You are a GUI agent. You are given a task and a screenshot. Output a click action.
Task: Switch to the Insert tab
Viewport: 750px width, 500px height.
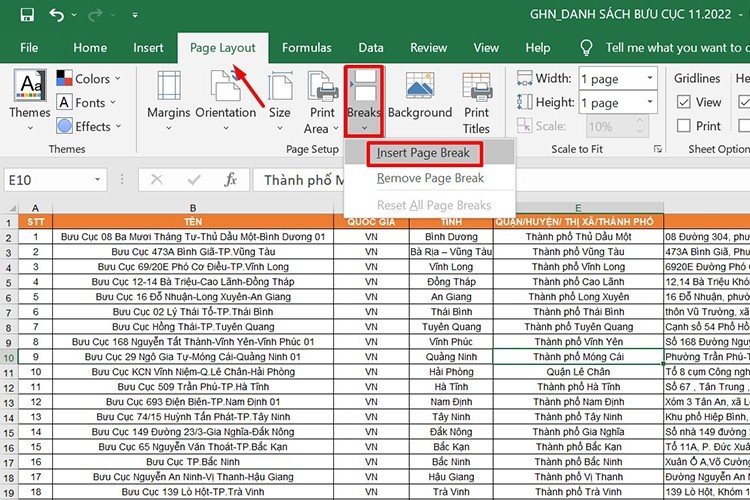tap(148, 47)
